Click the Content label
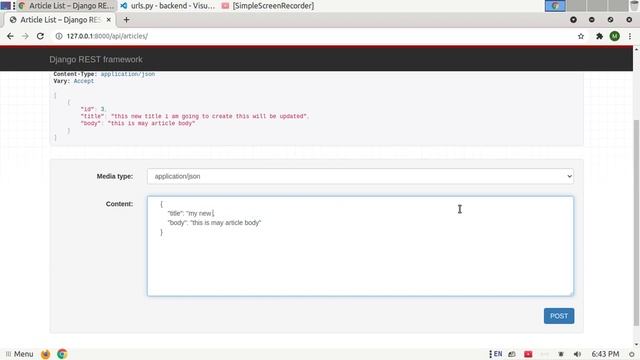Image resolution: width=640 pixels, height=360 pixels. point(119,204)
